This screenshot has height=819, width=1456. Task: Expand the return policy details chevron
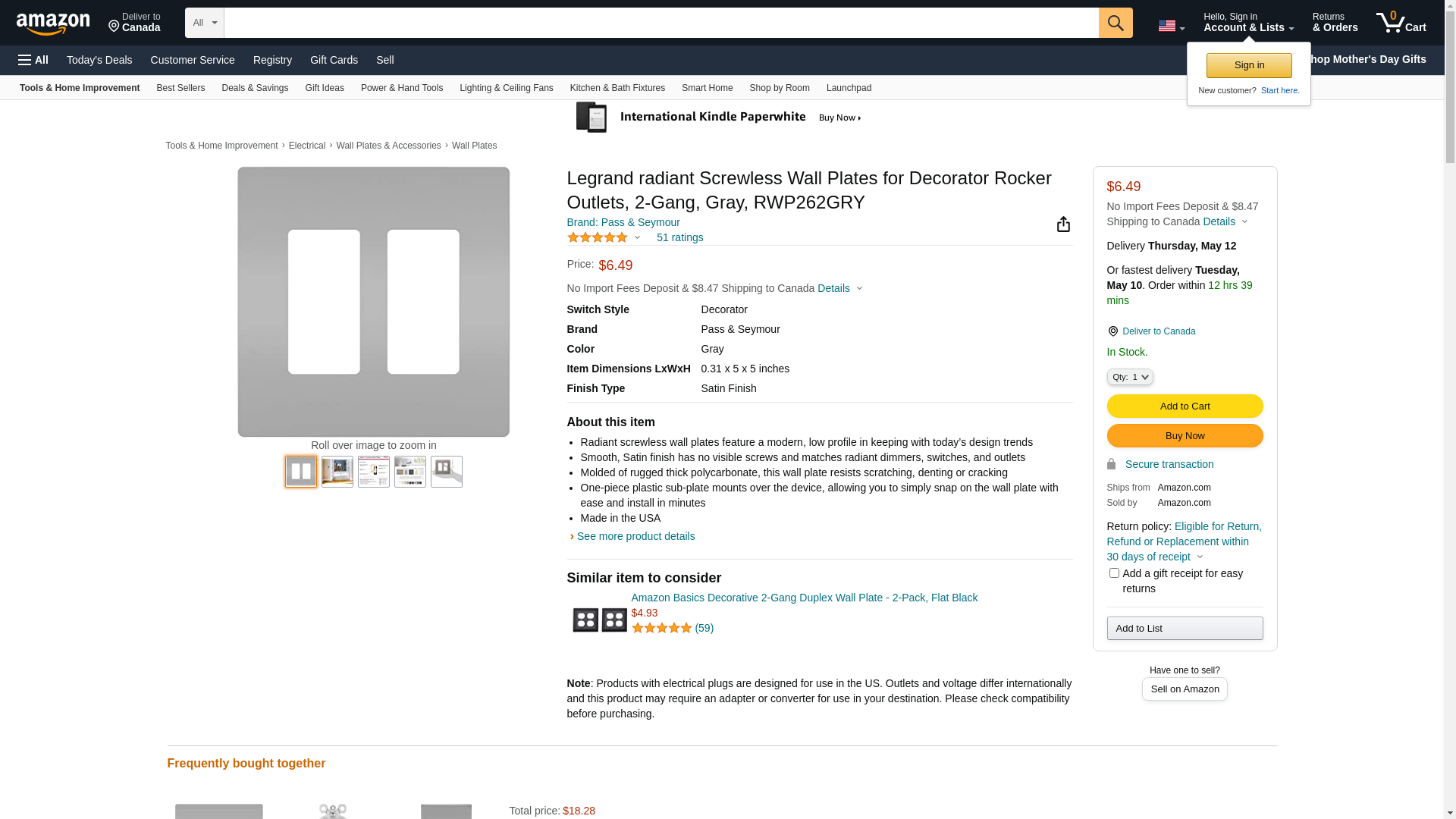1200,557
